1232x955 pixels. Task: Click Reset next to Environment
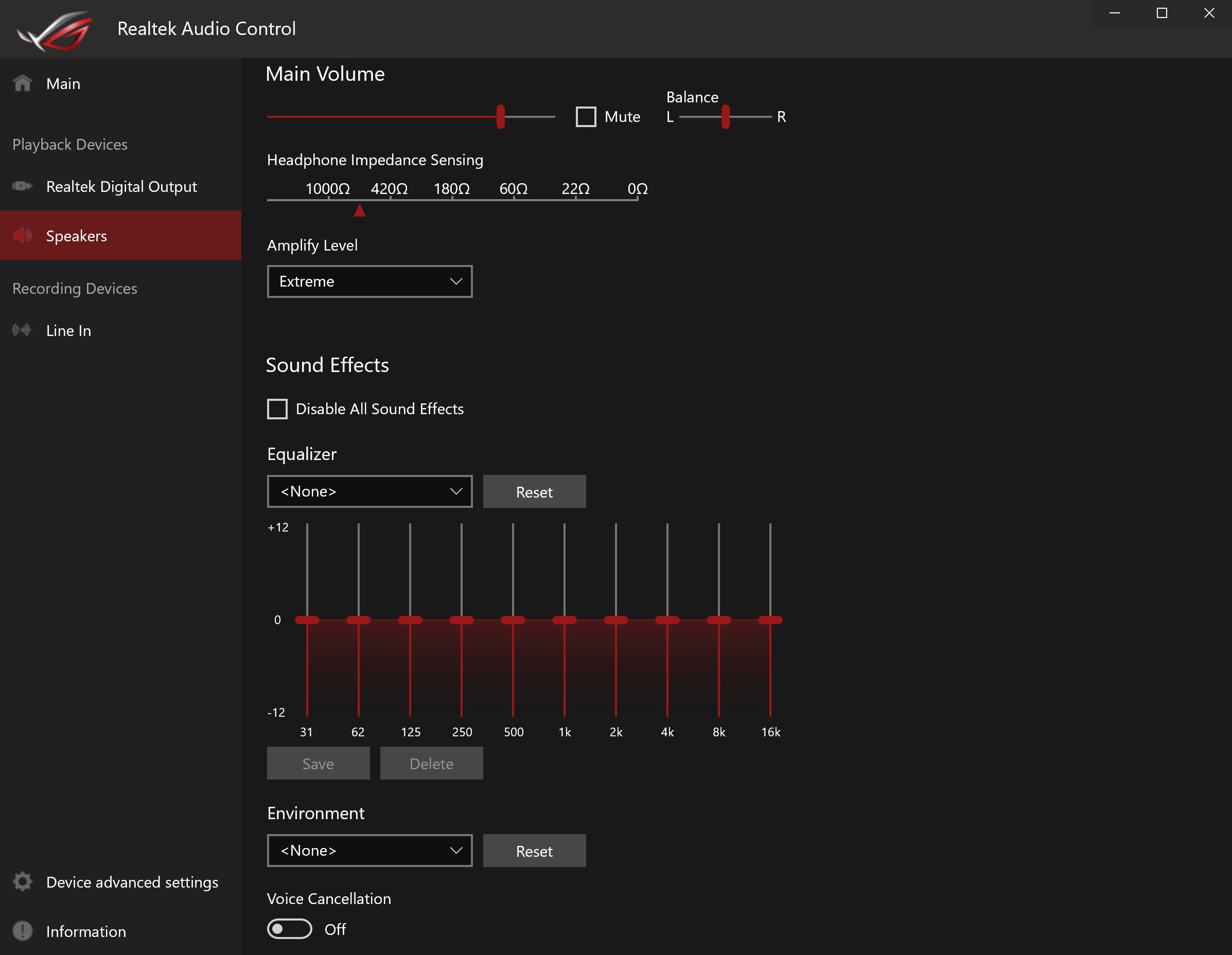click(x=534, y=851)
